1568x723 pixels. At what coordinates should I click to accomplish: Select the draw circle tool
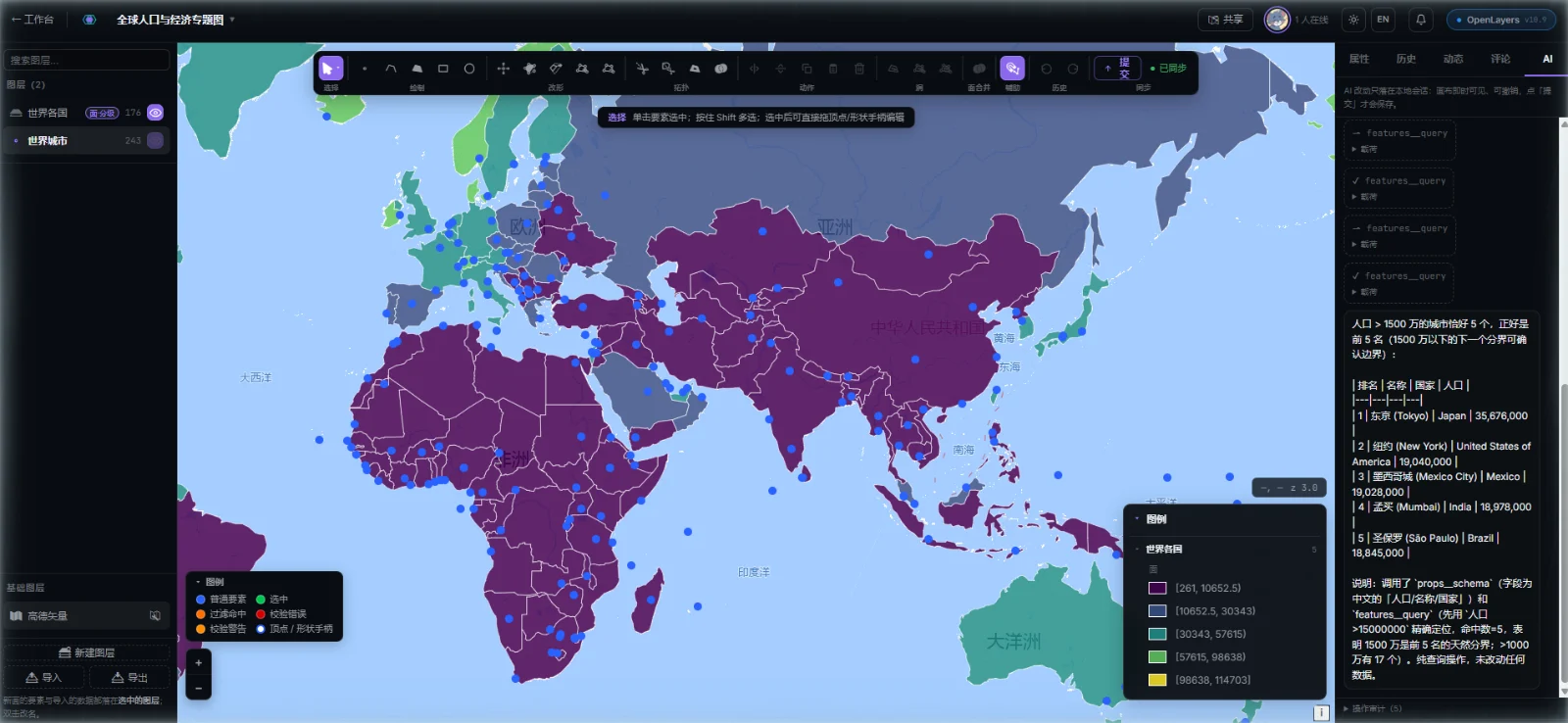469,69
